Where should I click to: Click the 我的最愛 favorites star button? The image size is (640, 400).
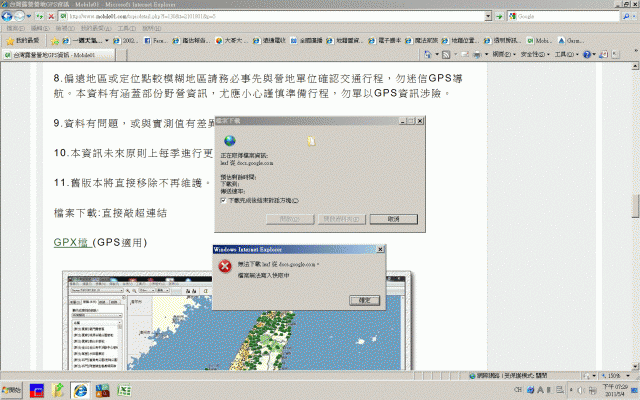[22, 40]
